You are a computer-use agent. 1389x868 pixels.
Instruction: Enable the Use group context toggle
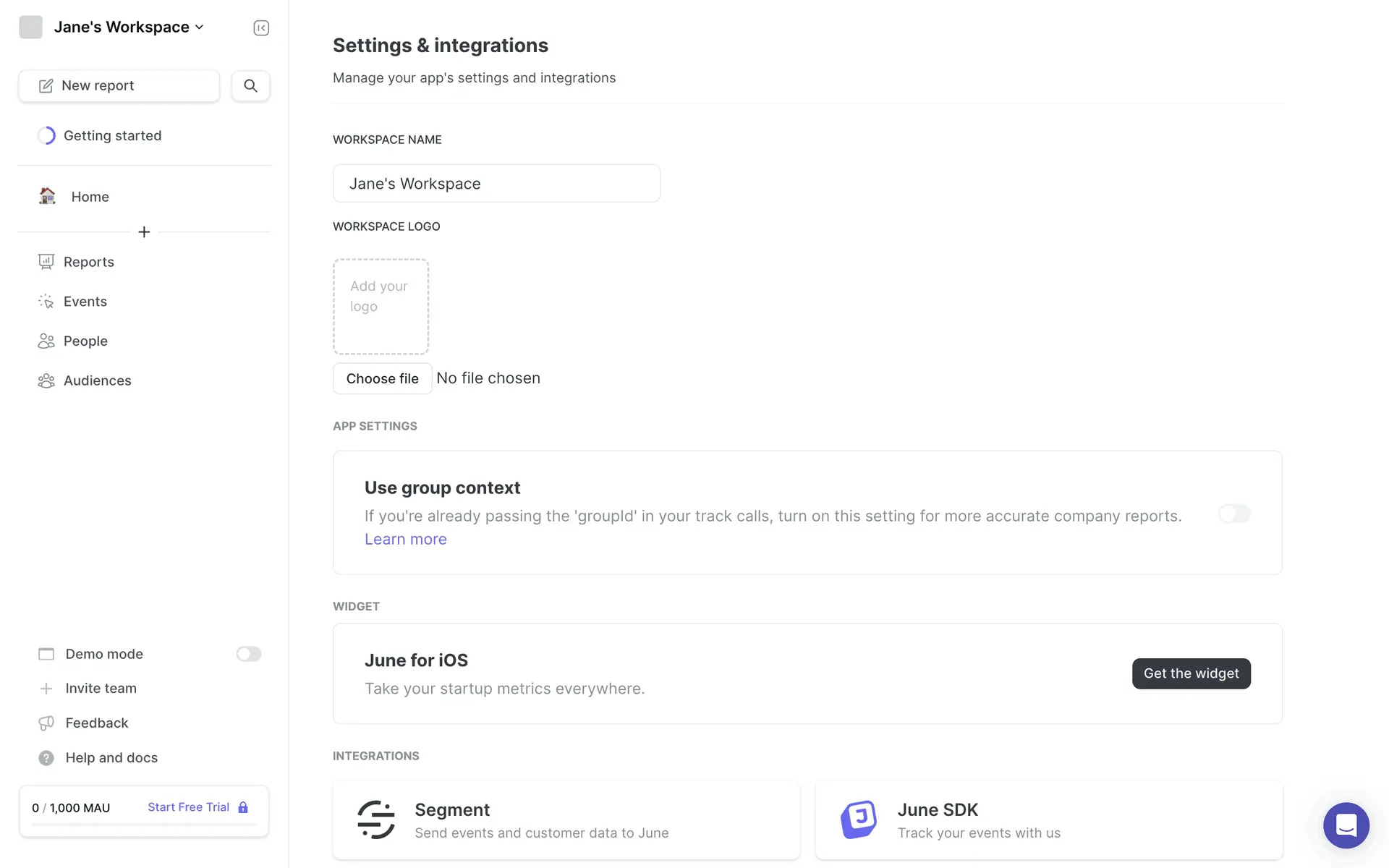pyautogui.click(x=1234, y=514)
